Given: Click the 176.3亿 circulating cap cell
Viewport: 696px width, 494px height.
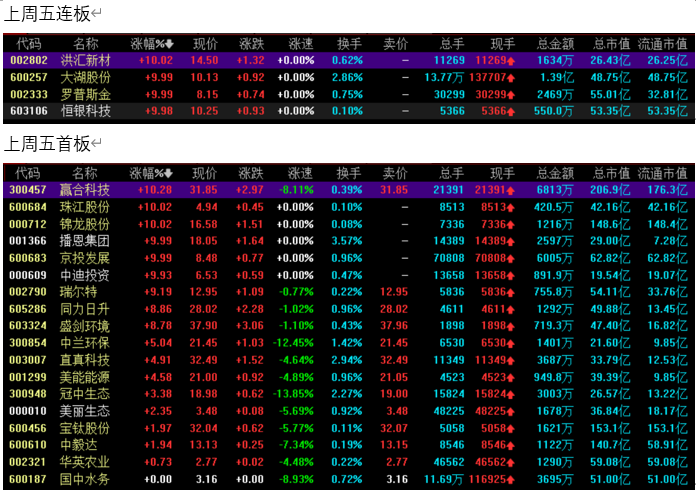Looking at the screenshot, I should (x=667, y=190).
